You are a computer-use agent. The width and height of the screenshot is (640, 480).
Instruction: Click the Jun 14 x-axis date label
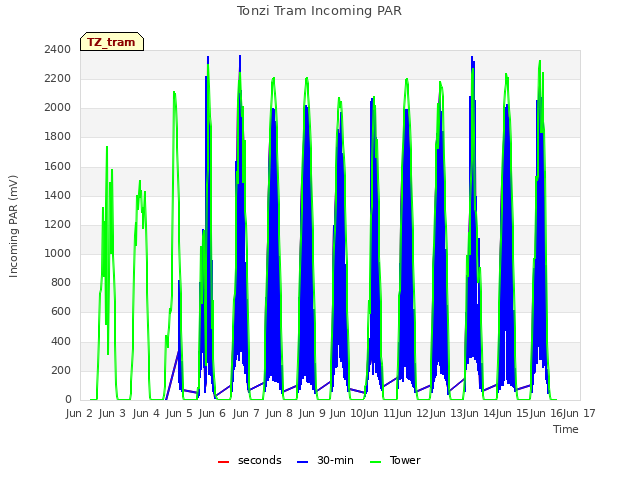click(479, 413)
